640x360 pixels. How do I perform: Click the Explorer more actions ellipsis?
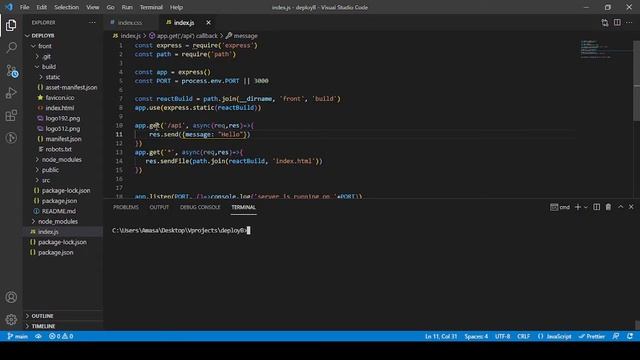[92, 22]
